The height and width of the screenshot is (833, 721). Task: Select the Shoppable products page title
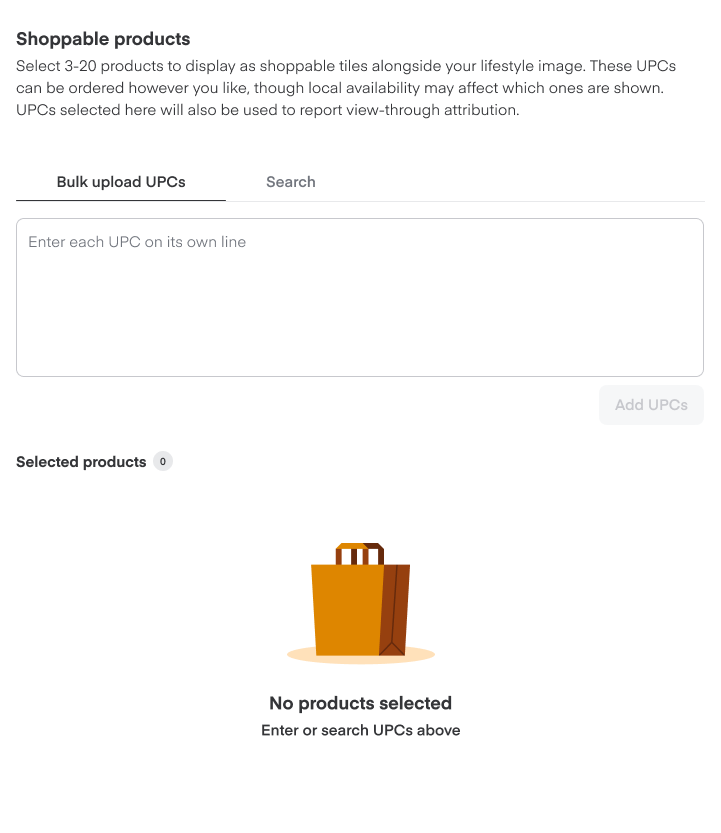click(x=103, y=39)
